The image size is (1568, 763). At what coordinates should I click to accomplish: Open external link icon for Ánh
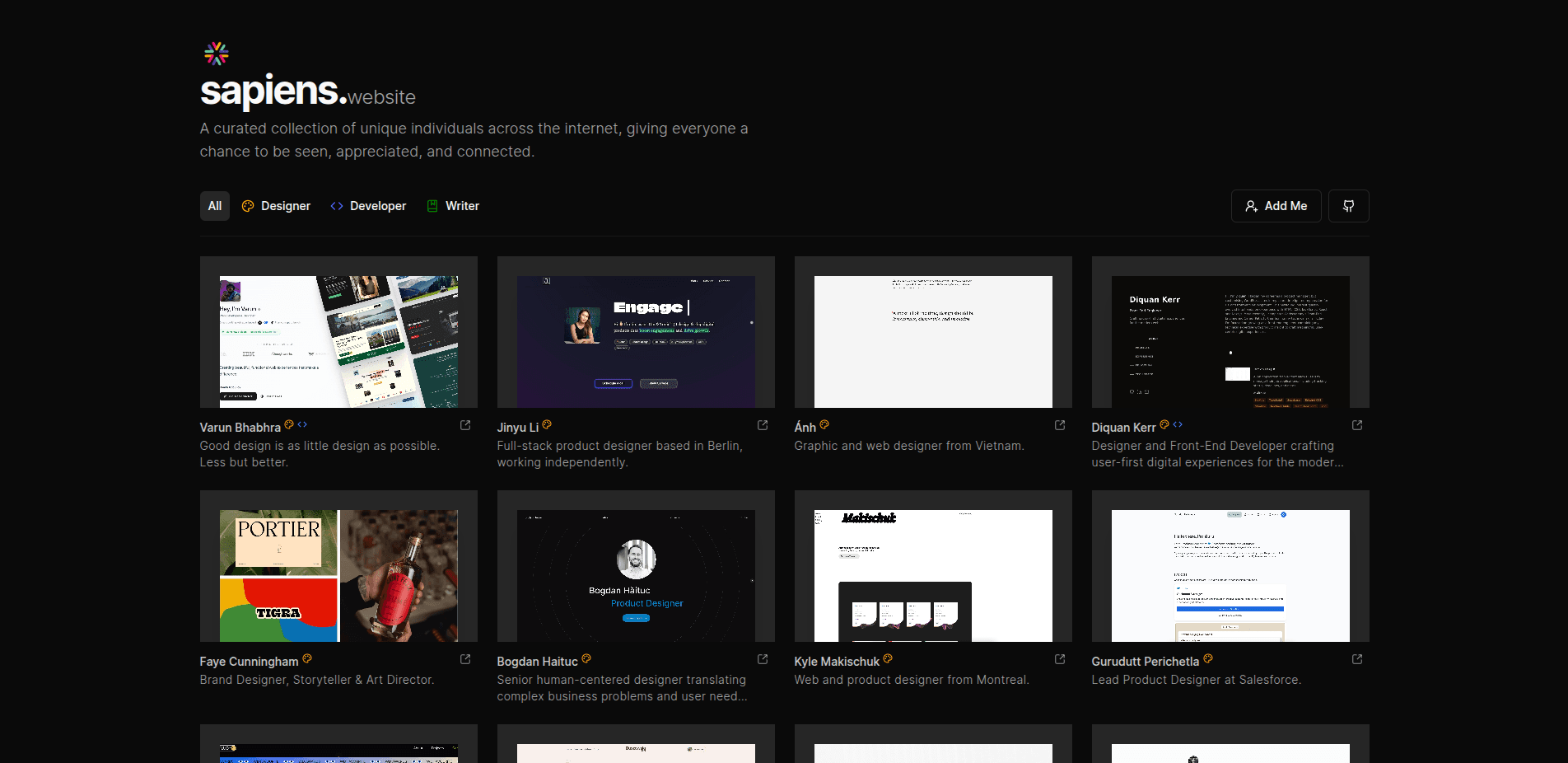click(x=1060, y=425)
